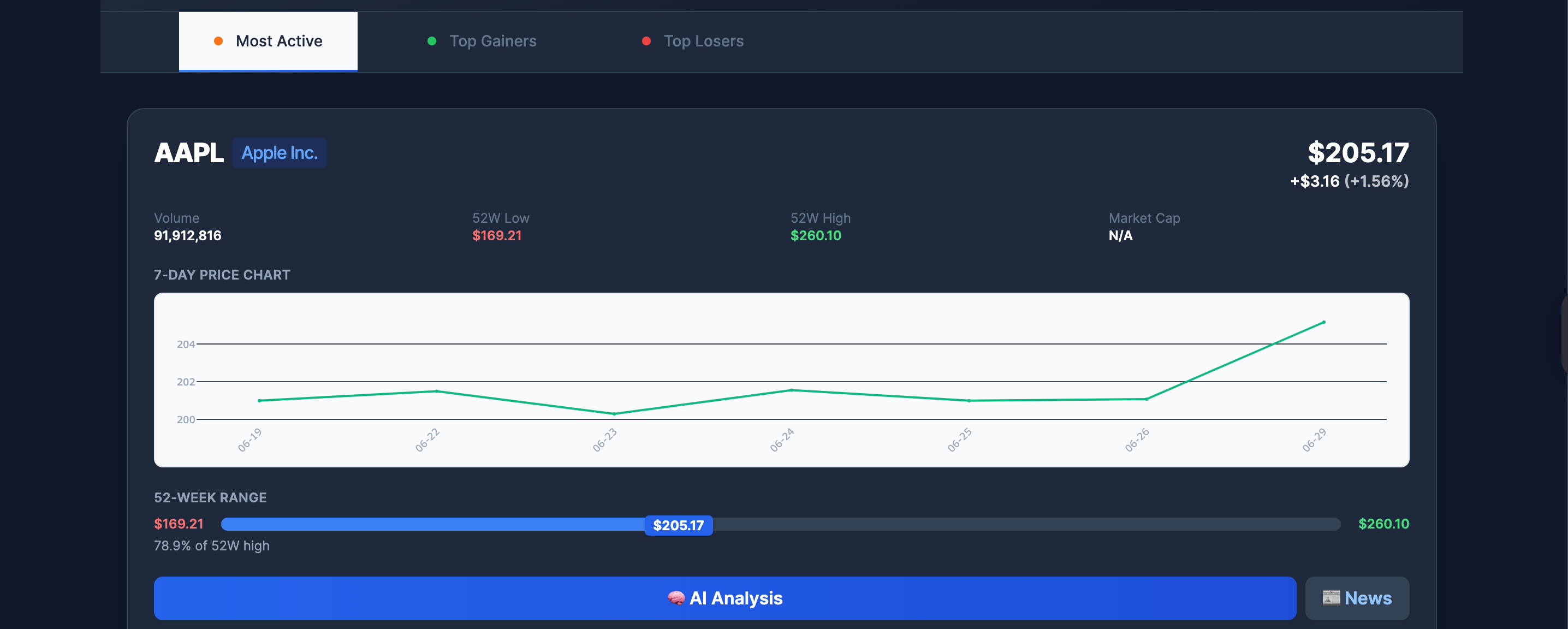Click the AAPL ticker heading
Screen dimensions: 1568x629
(x=189, y=153)
